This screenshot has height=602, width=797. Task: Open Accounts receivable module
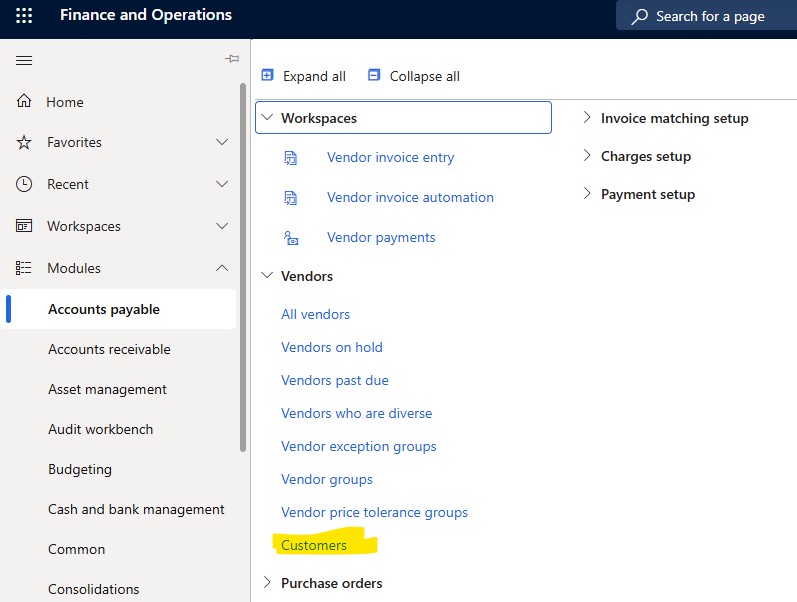tap(109, 349)
